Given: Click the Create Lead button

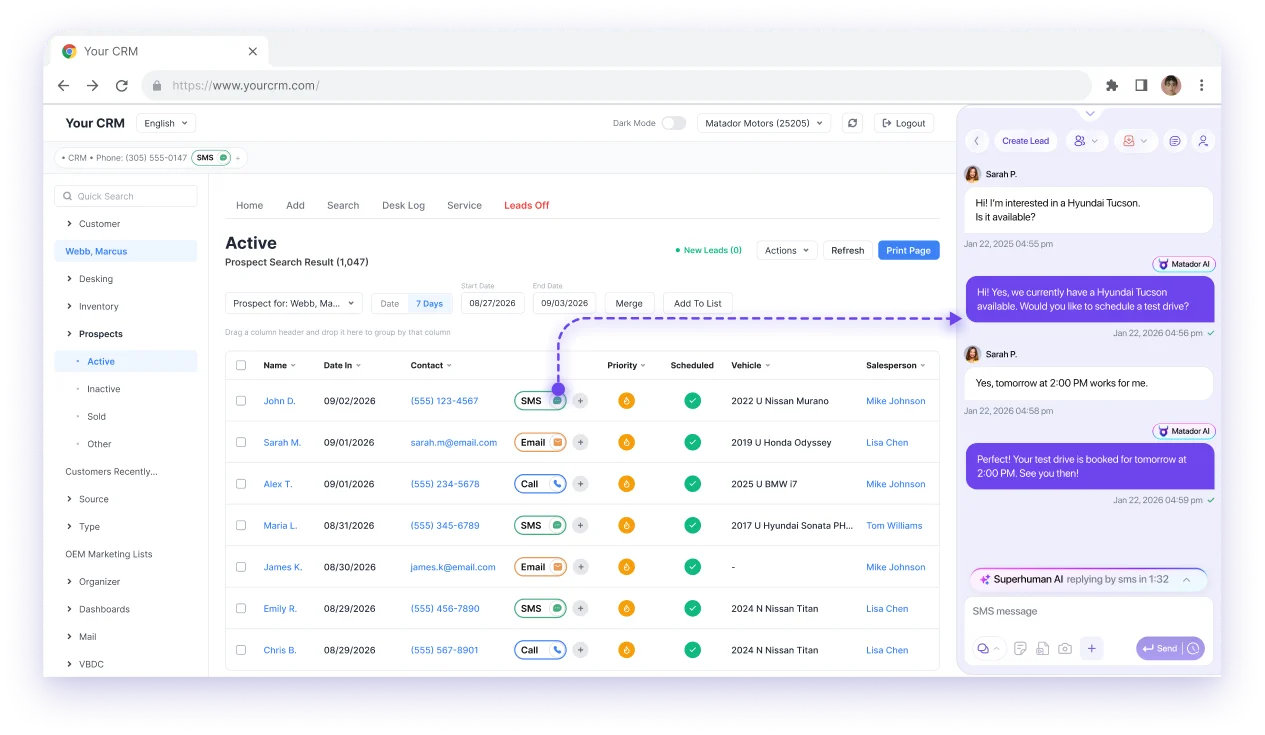Looking at the screenshot, I should (1025, 141).
